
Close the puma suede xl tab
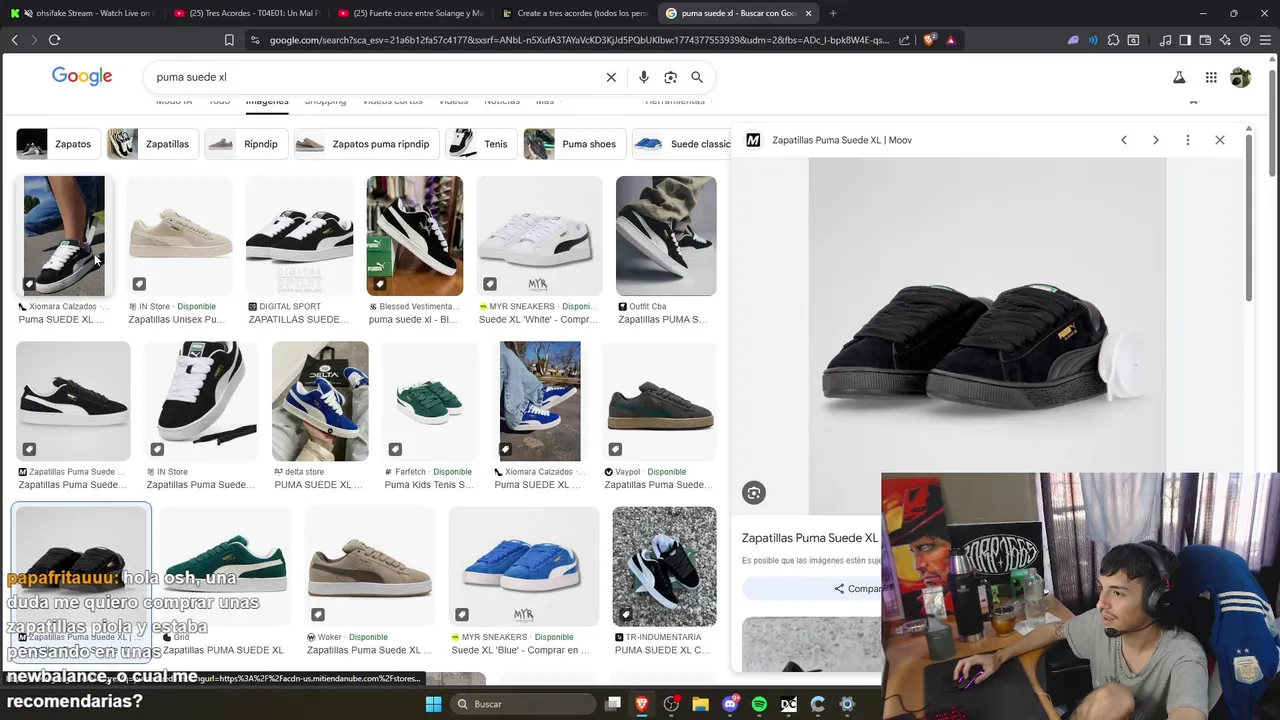[808, 13]
